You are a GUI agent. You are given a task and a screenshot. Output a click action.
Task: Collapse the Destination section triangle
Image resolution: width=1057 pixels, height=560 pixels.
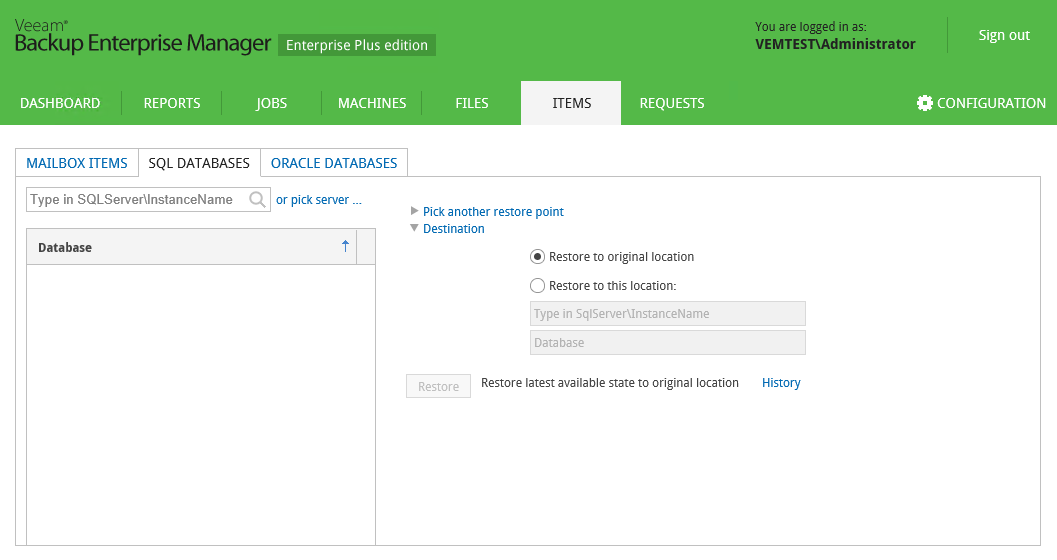(415, 228)
